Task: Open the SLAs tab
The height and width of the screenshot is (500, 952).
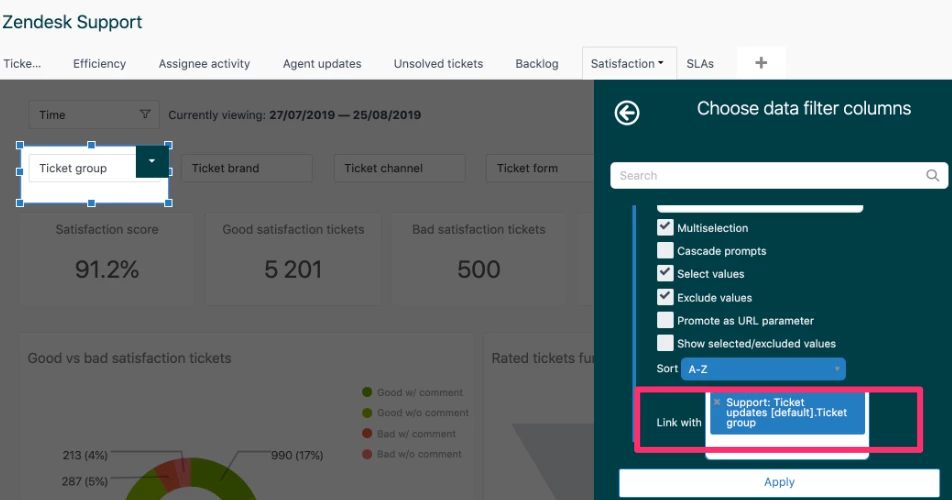Action: 700,64
